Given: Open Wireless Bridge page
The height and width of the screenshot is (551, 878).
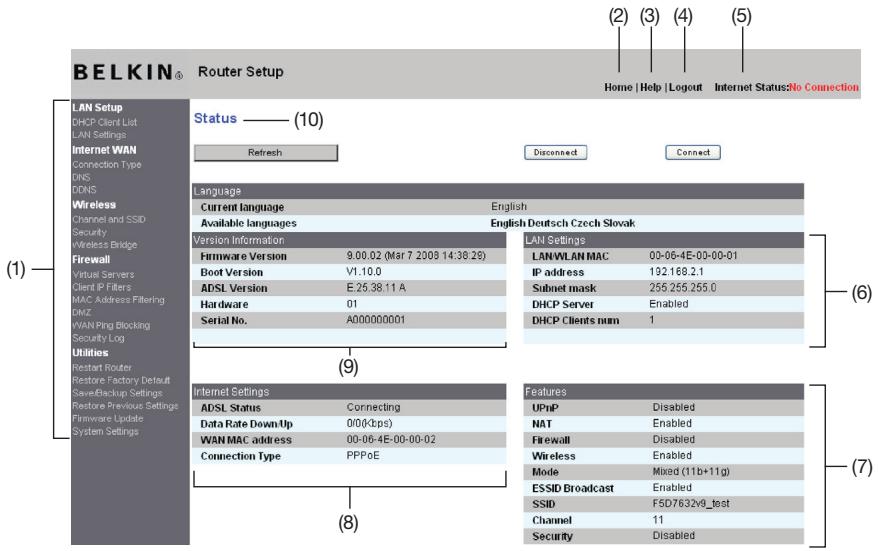Looking at the screenshot, I should 105,245.
